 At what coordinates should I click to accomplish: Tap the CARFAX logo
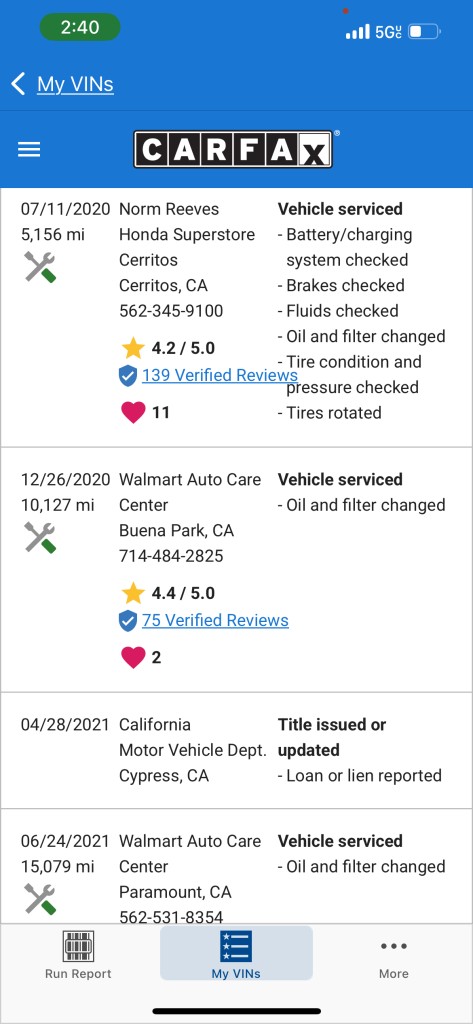[233, 150]
